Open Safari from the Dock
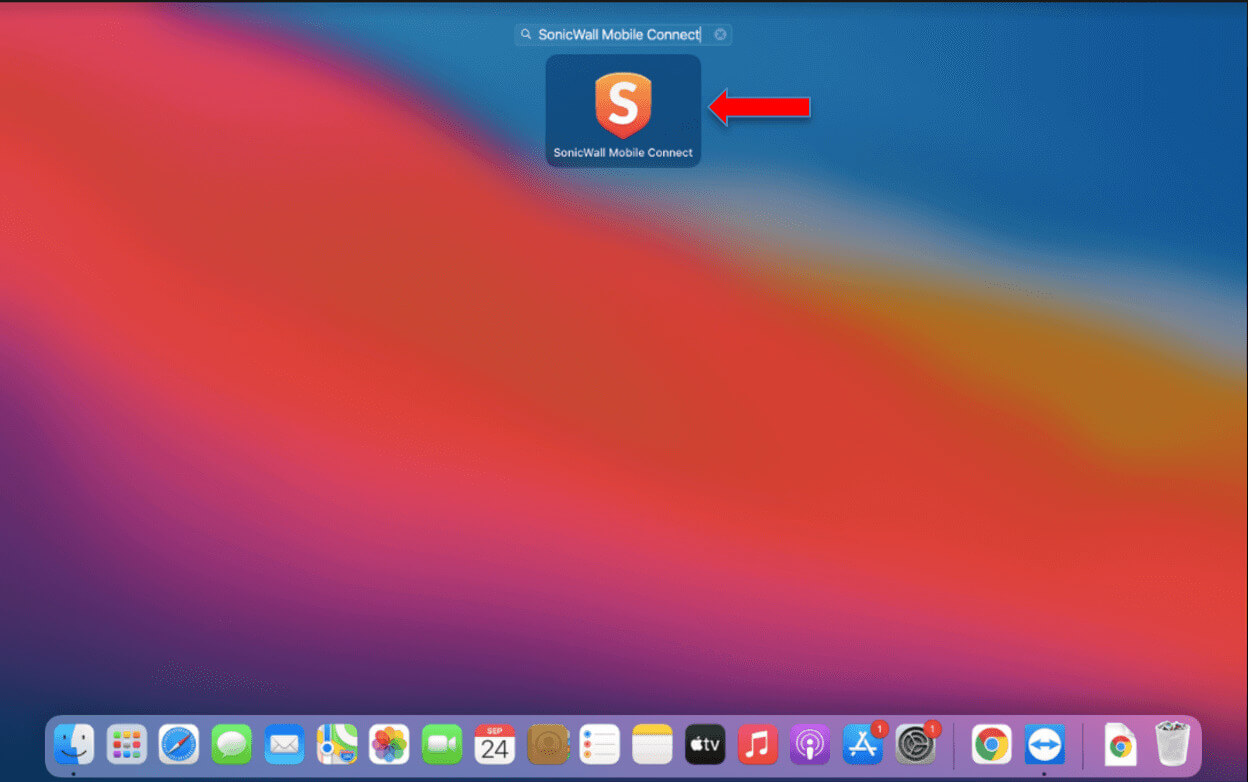Image resolution: width=1251 pixels, height=782 pixels. 179,744
